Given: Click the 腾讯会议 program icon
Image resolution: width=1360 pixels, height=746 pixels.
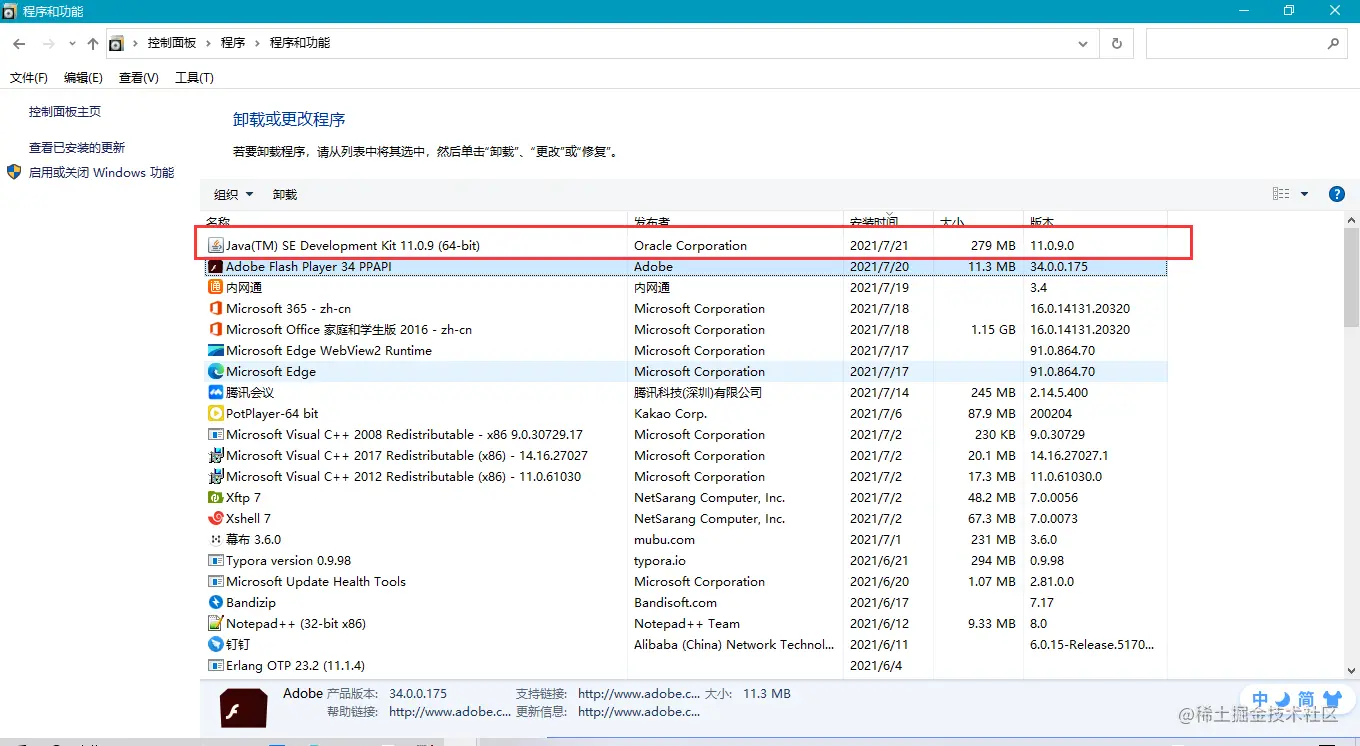Looking at the screenshot, I should pos(215,393).
